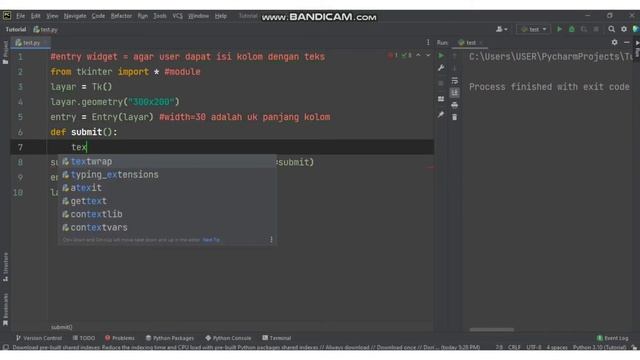Open Run panel settings gear
640x360 pixels.
[x=614, y=42]
